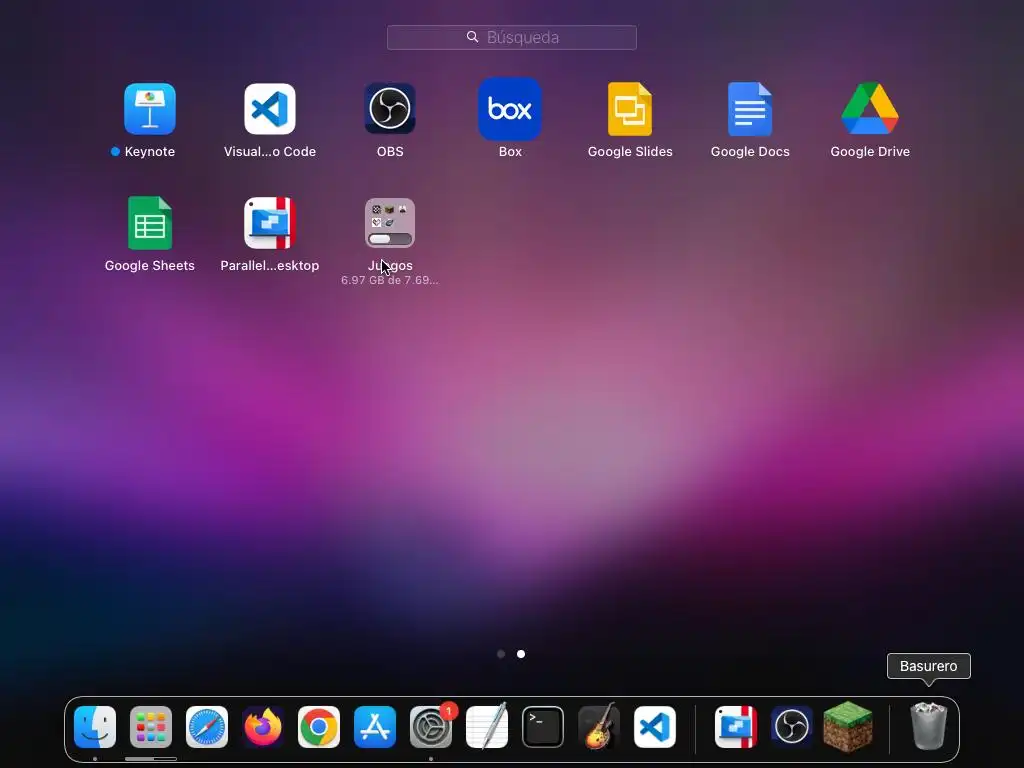This screenshot has height=768, width=1024.
Task: Open Safari from the Dock
Action: pyautogui.click(x=207, y=727)
